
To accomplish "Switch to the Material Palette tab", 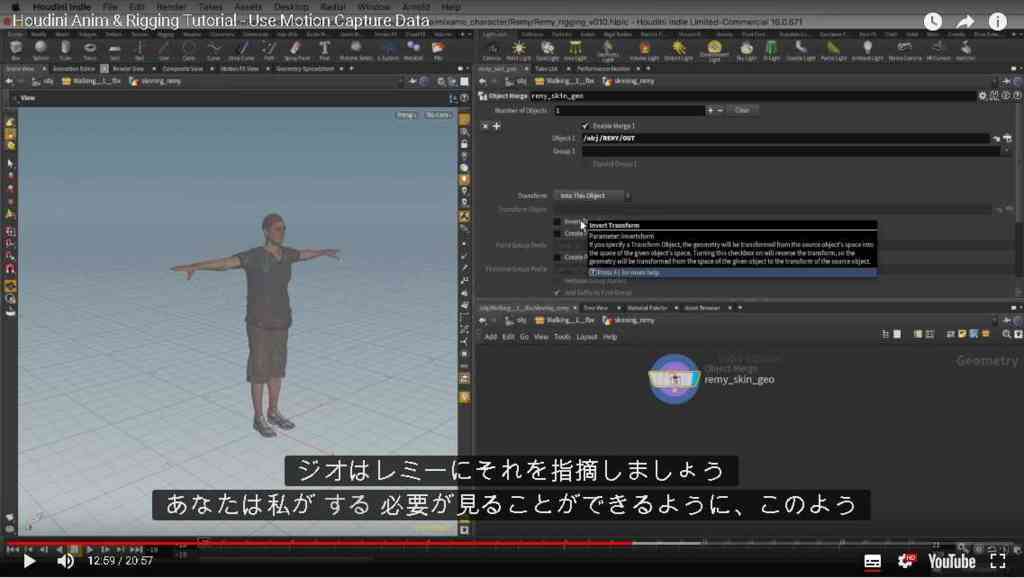I will (x=647, y=308).
